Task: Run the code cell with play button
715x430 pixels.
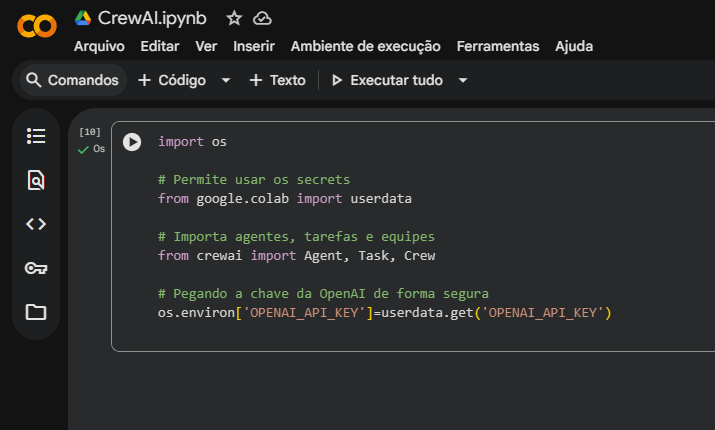Action: (132, 142)
